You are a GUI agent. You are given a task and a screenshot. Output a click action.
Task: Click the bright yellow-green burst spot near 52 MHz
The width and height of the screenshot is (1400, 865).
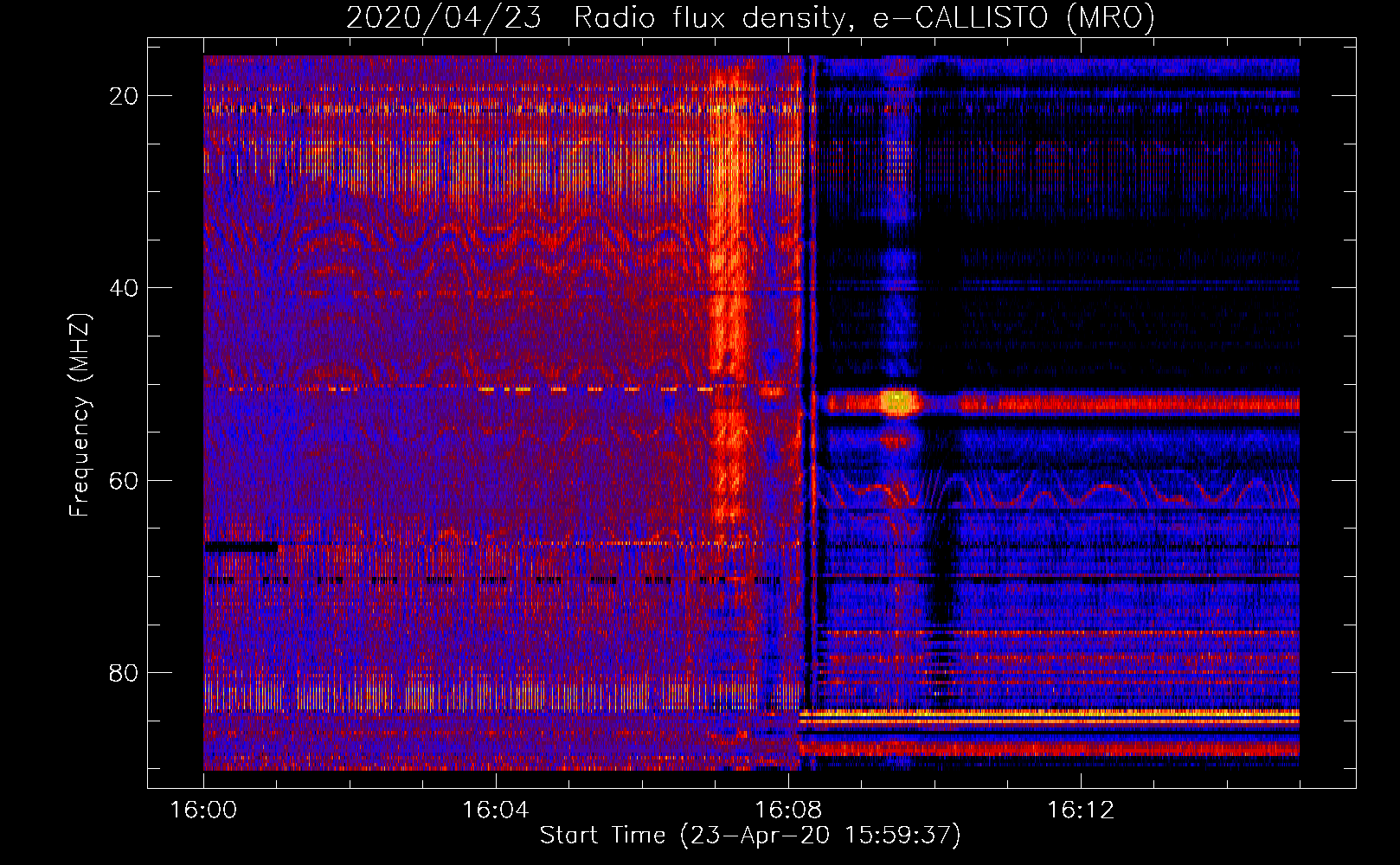[x=897, y=401]
